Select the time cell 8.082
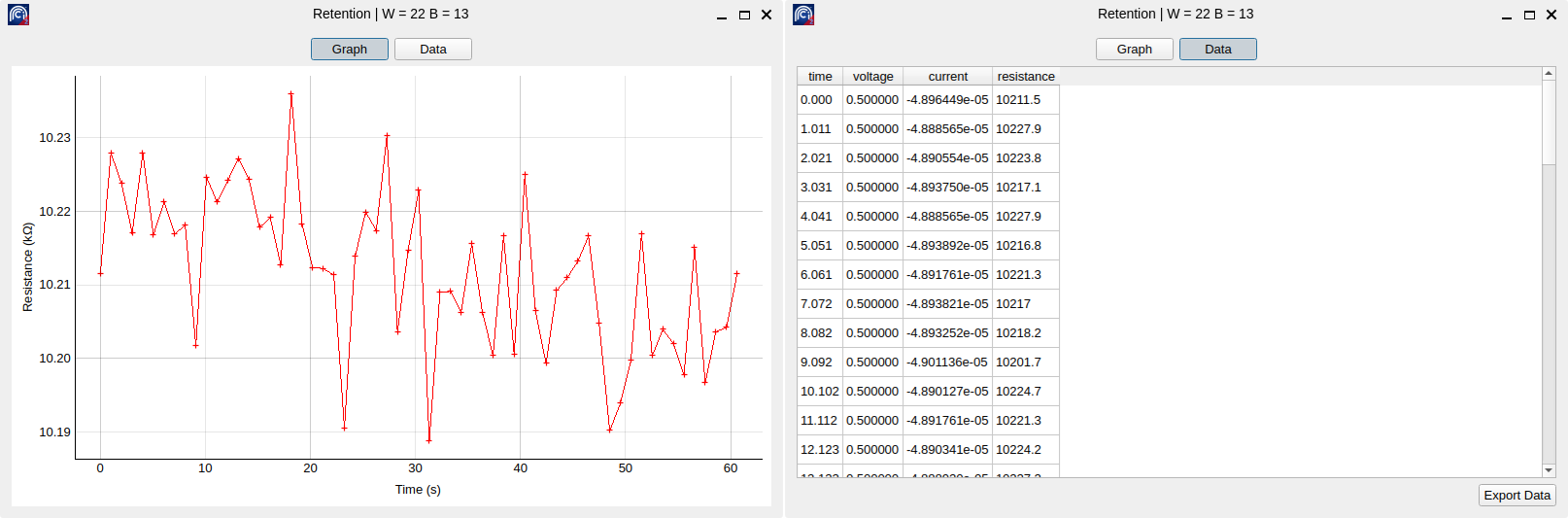Viewport: 1568px width, 518px height. (820, 333)
